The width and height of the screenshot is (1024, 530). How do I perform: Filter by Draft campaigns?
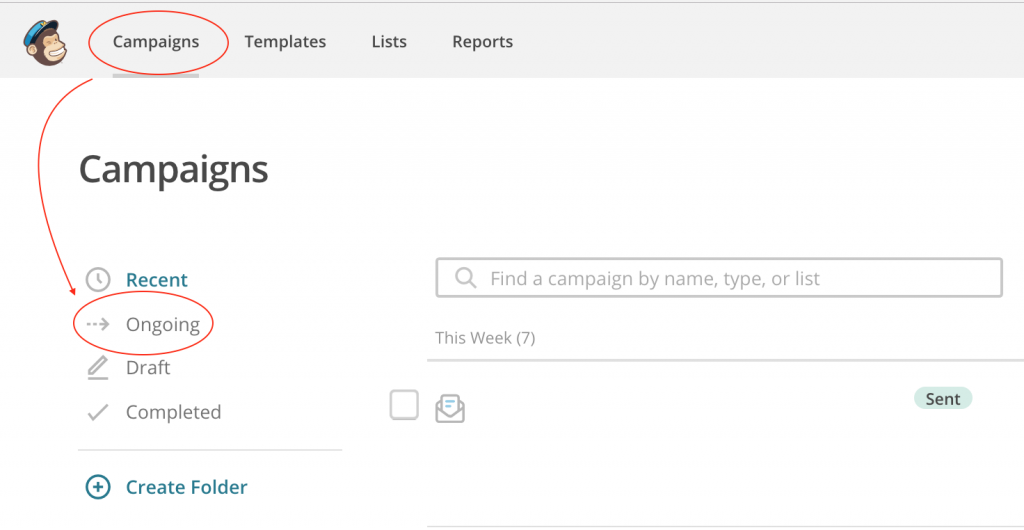point(148,368)
